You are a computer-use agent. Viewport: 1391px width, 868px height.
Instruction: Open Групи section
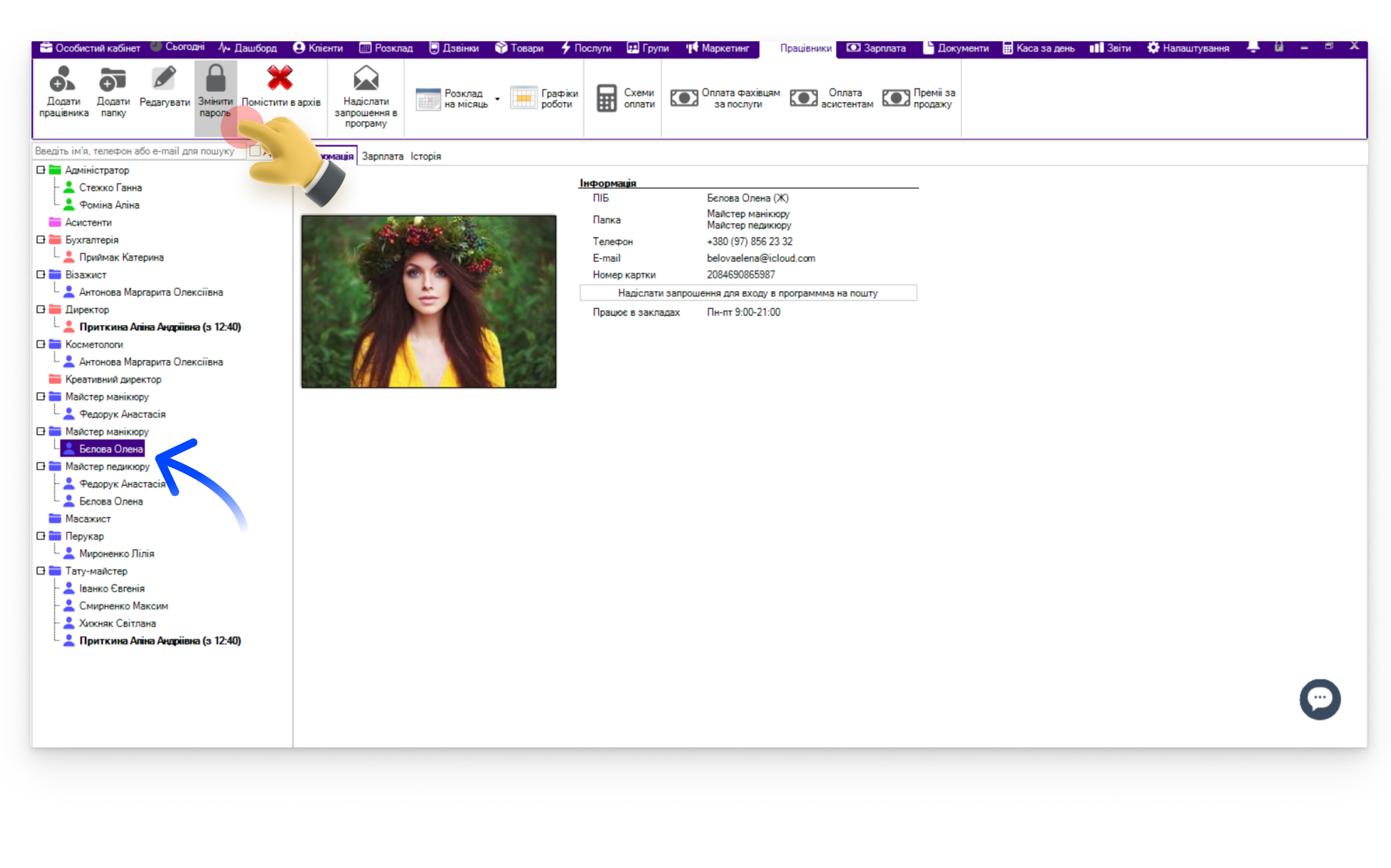pyautogui.click(x=648, y=48)
